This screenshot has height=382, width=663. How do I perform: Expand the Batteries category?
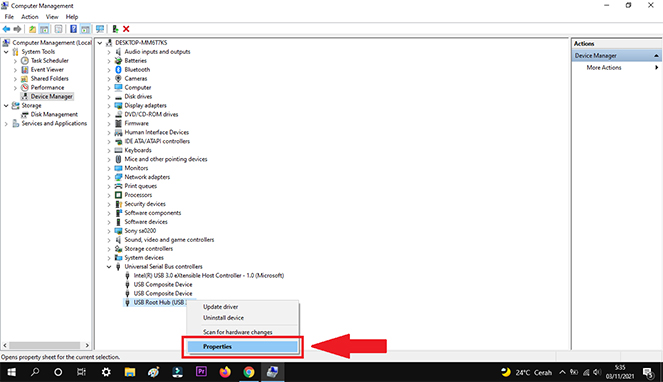click(109, 60)
